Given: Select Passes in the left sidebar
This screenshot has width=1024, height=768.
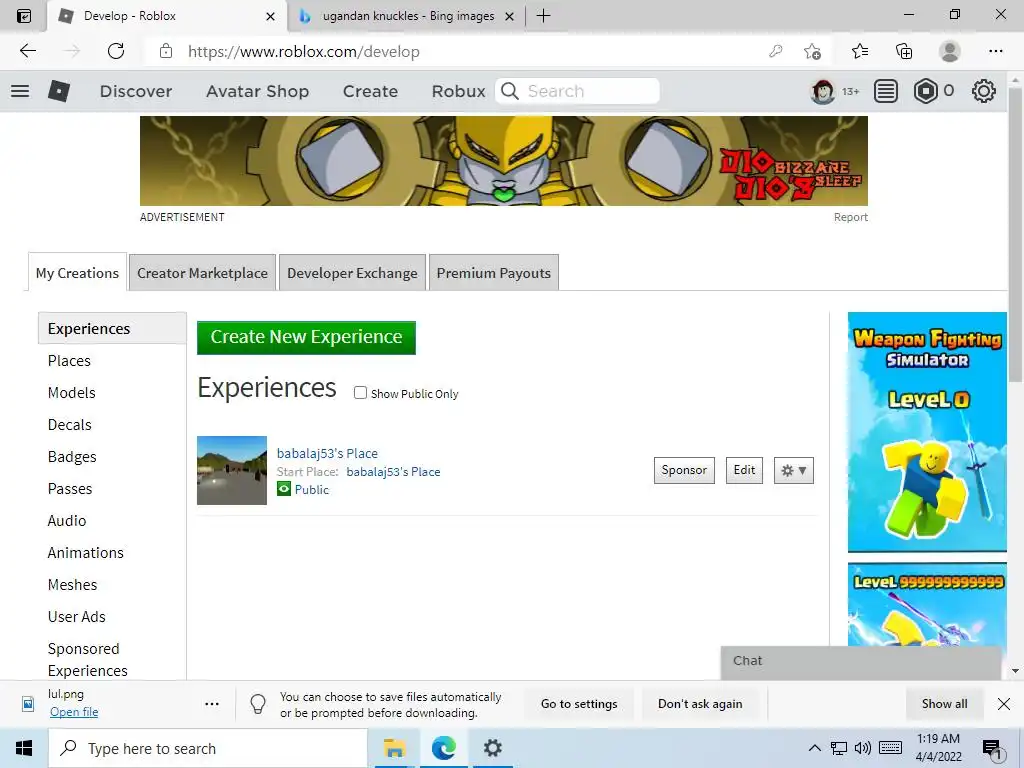Looking at the screenshot, I should 70,488.
